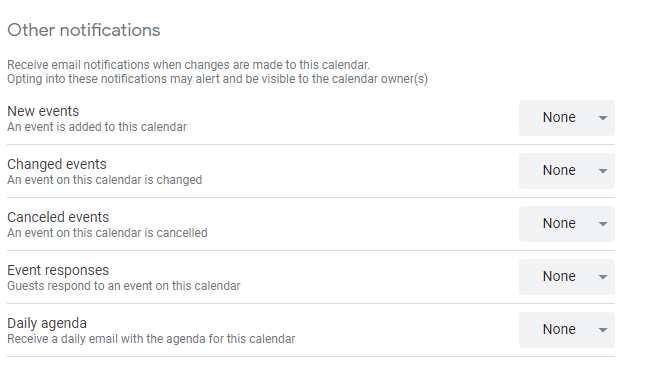This screenshot has width=645, height=384.
Task: Open the New events notification dropdown
Action: (x=566, y=118)
